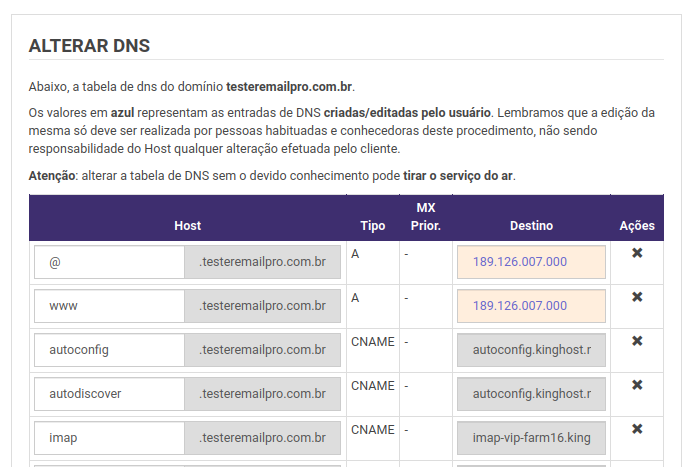
Task: Edit destination IP for www record
Action: coord(531,306)
